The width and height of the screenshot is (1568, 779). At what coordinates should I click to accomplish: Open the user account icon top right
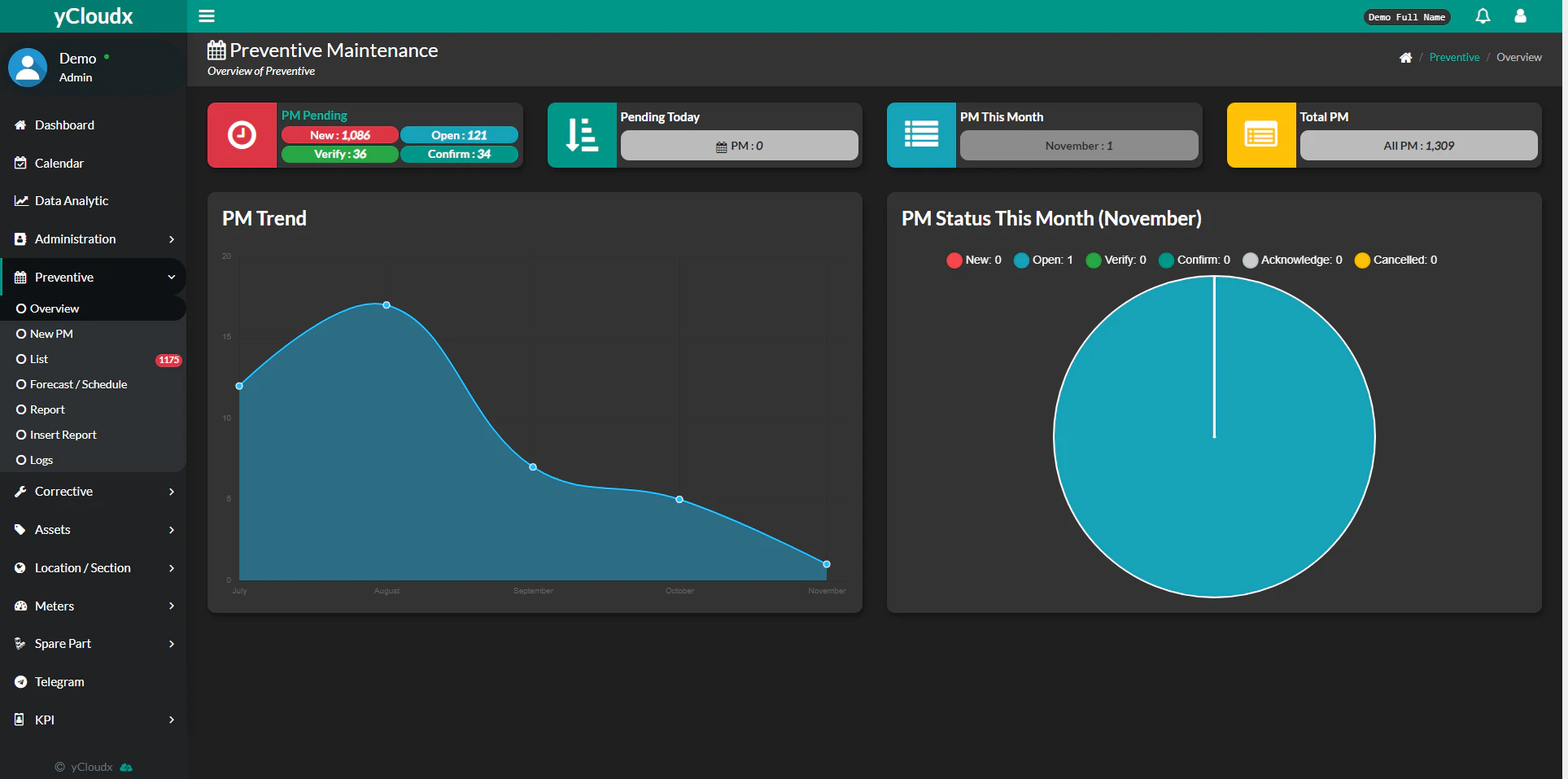(1520, 15)
